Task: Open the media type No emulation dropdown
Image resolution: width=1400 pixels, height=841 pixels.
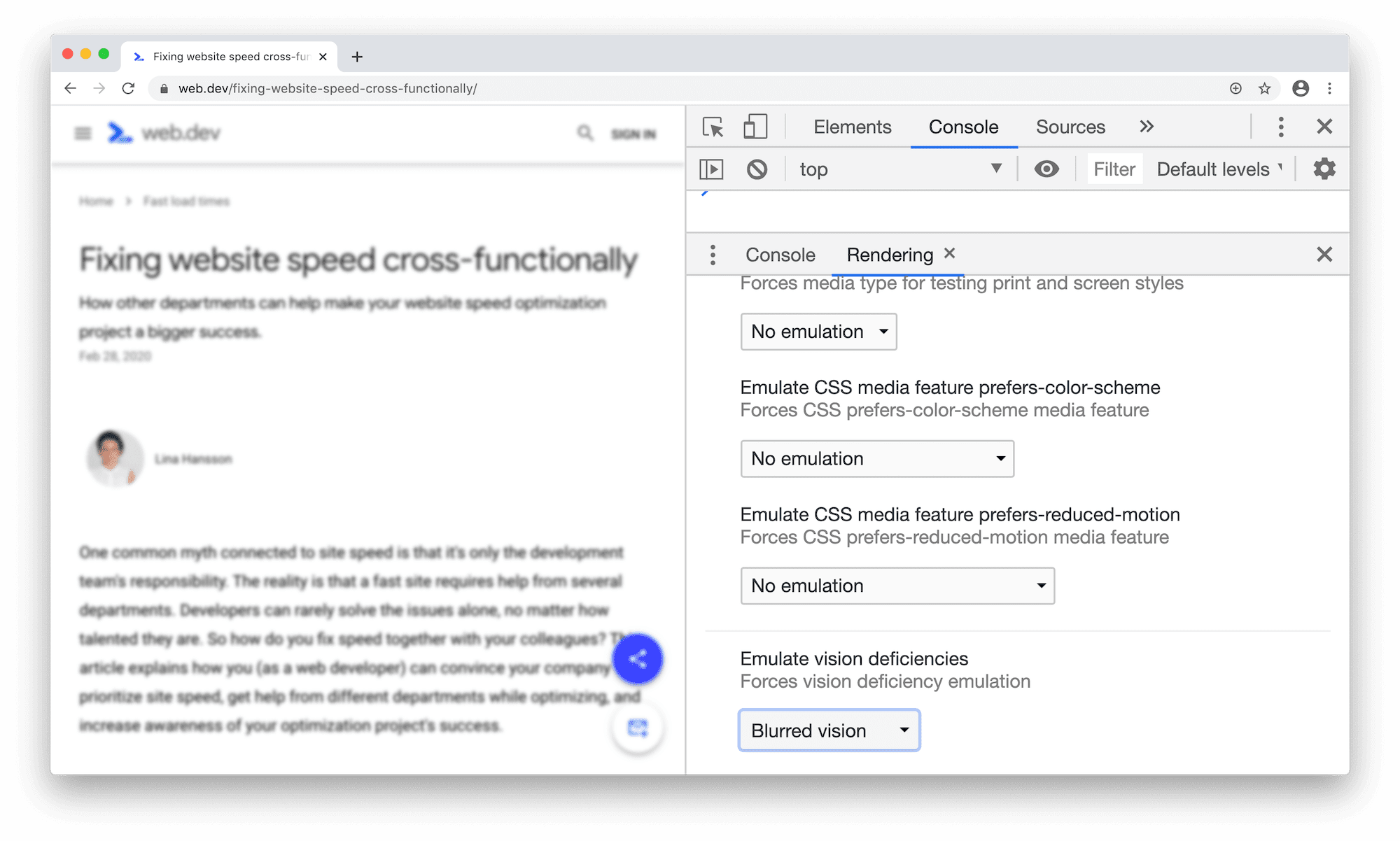Action: coord(818,331)
